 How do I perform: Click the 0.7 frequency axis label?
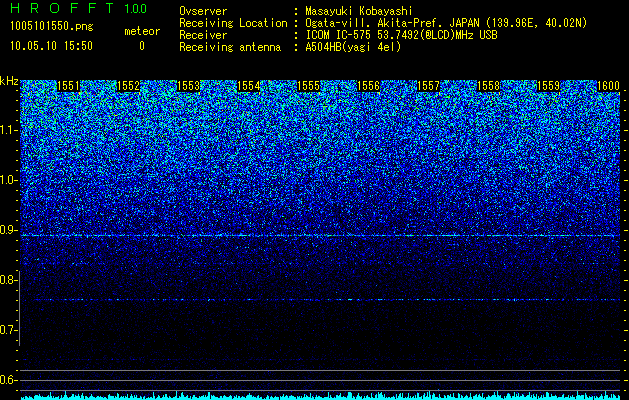coord(8,330)
